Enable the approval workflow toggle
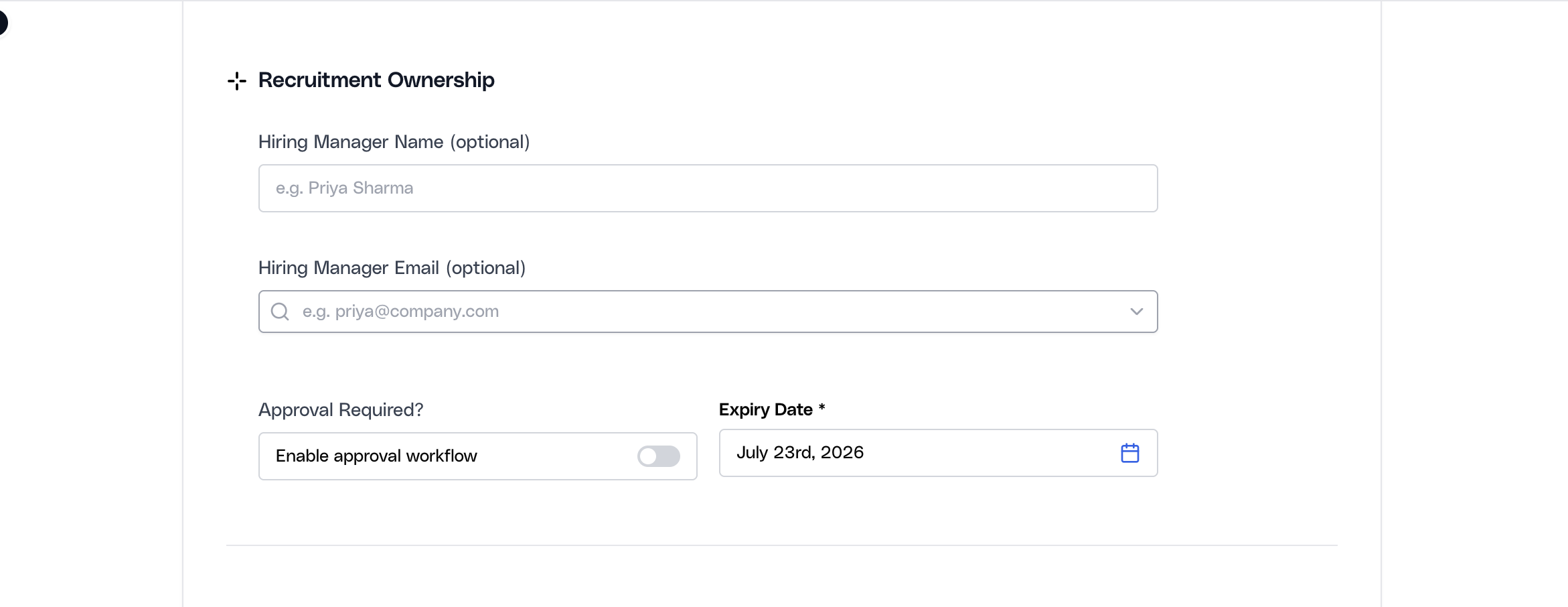 click(658, 456)
